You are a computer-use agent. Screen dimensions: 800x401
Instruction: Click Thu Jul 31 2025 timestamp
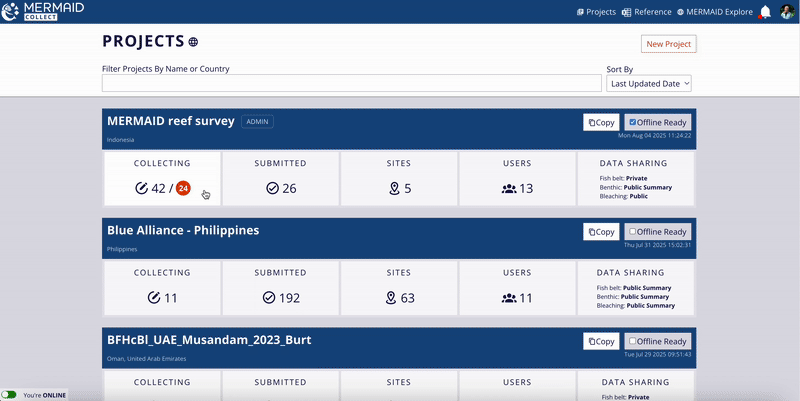click(658, 245)
